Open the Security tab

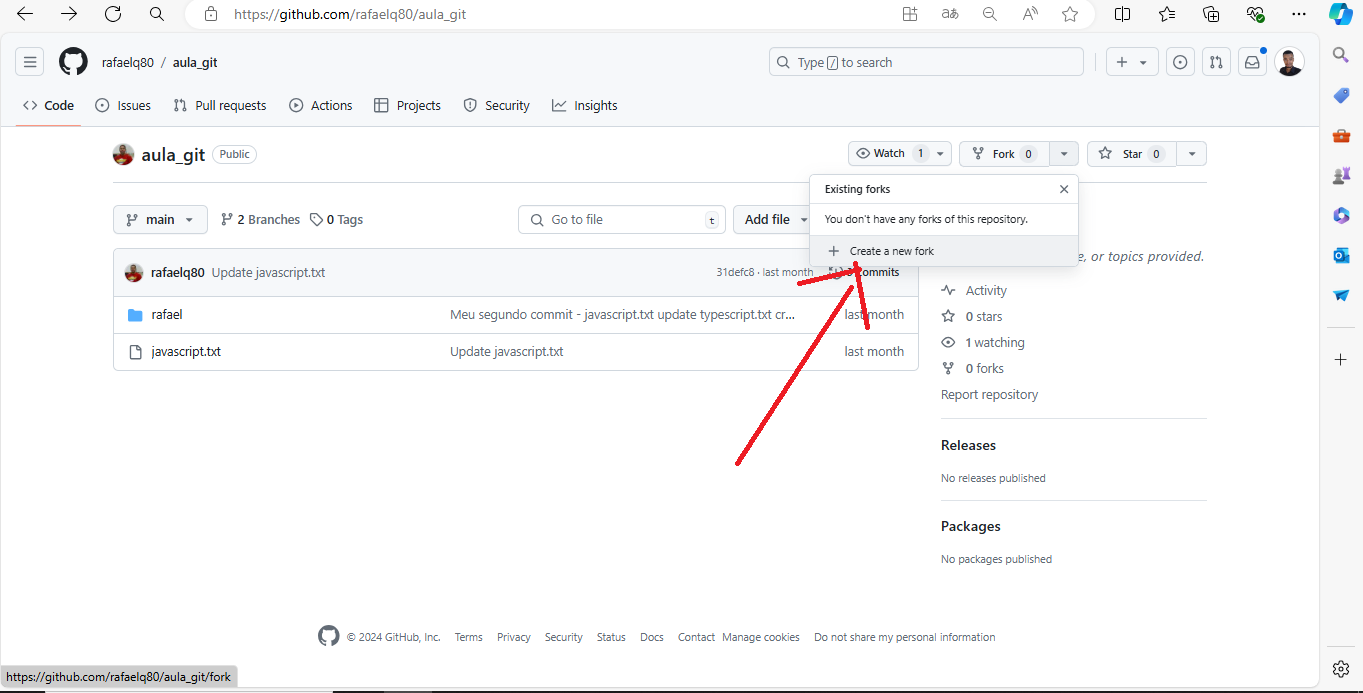pos(497,105)
